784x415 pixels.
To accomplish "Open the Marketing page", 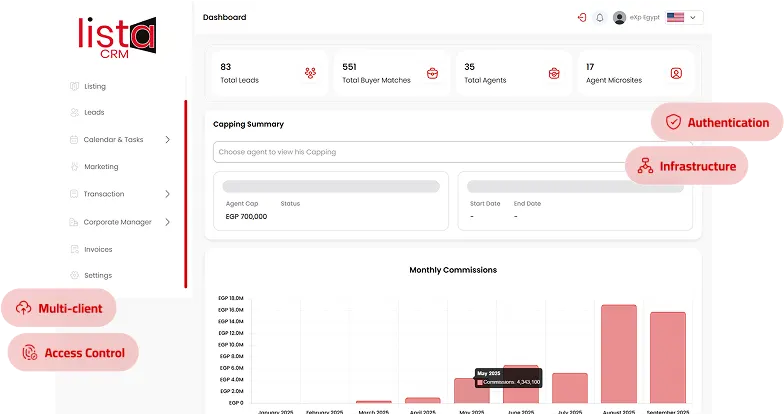I will 101,167.
